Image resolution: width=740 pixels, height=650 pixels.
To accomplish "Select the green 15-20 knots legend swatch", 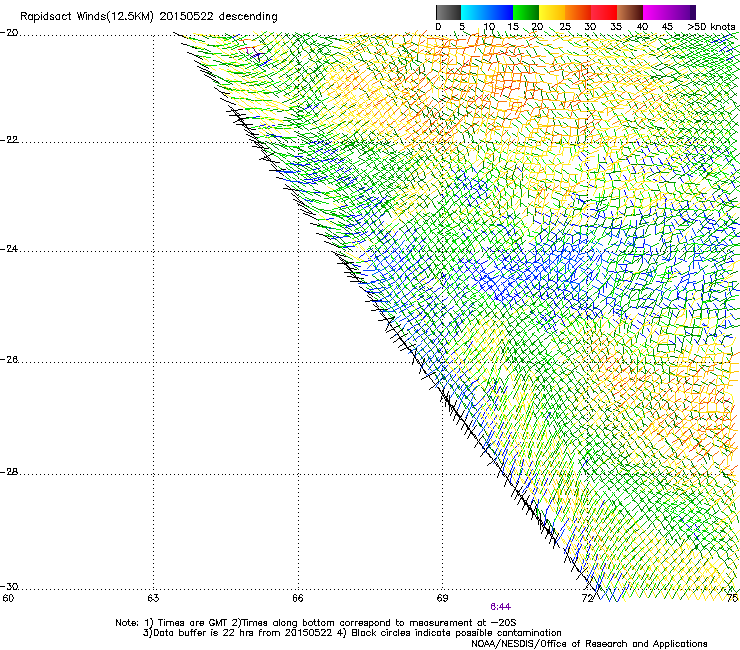I will coord(526,12).
